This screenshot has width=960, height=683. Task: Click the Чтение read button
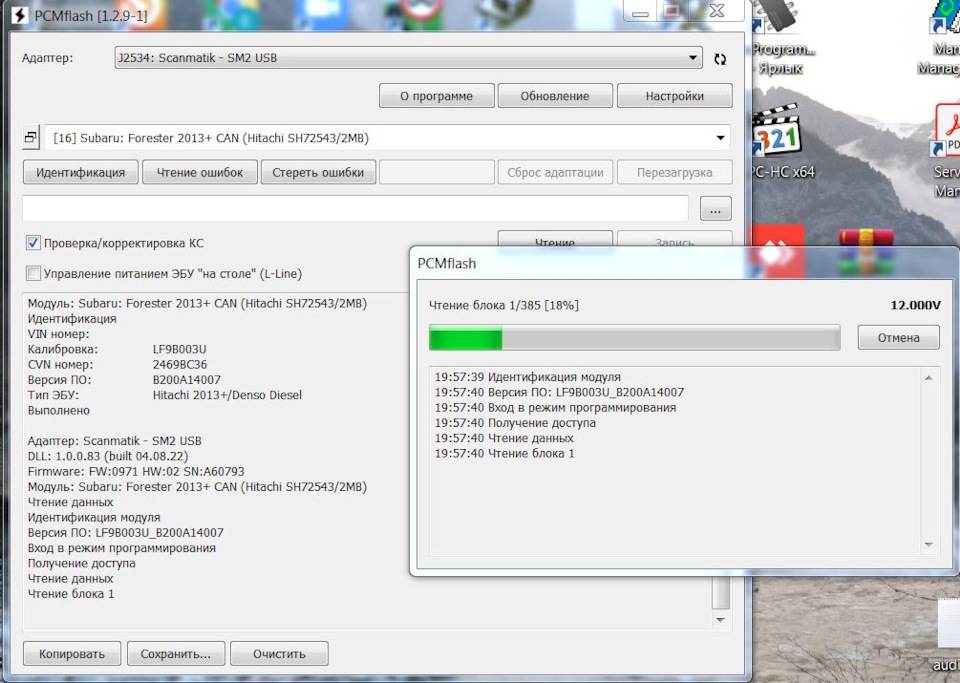pyautogui.click(x=555, y=240)
